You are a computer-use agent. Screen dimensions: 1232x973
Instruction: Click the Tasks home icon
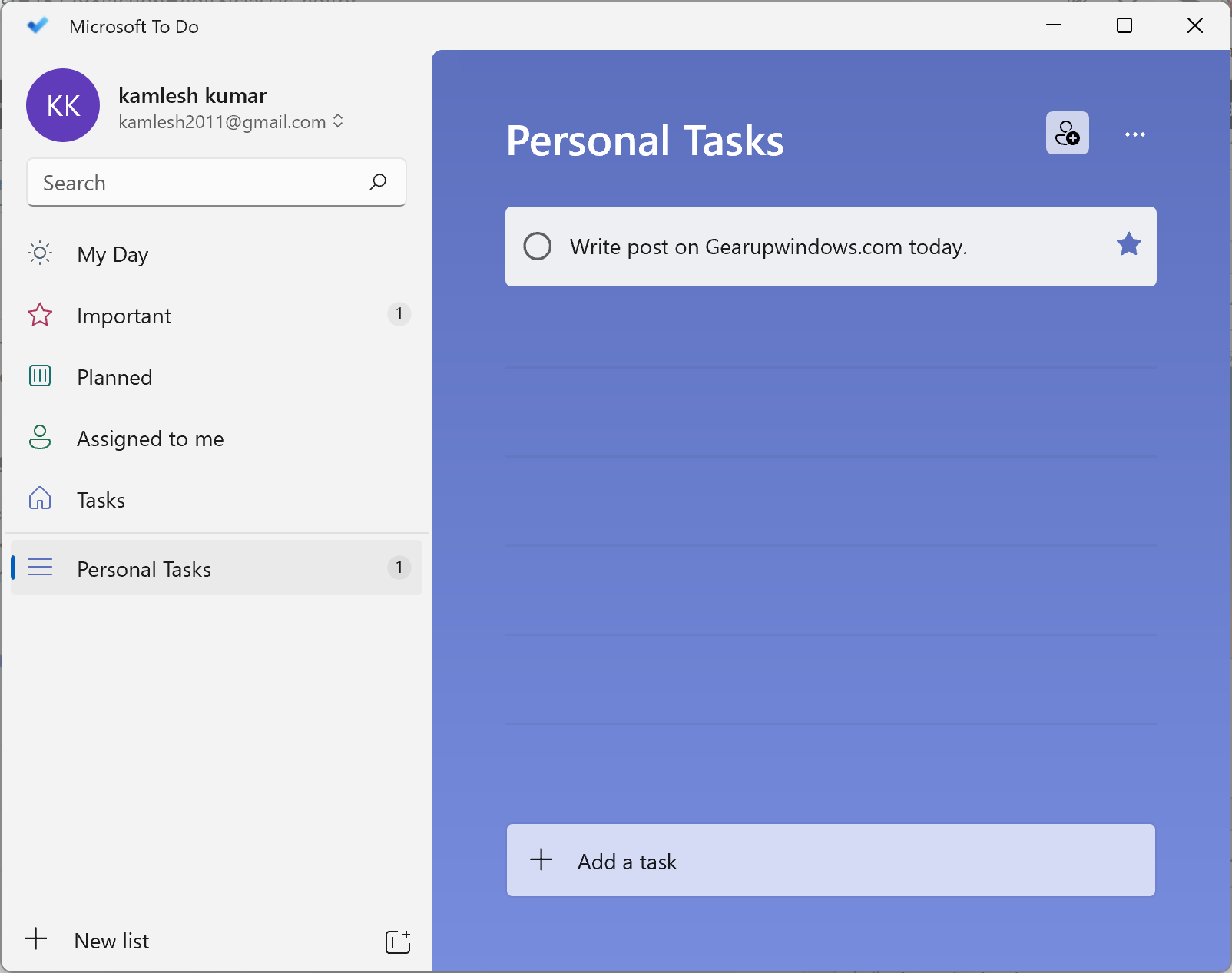tap(40, 498)
